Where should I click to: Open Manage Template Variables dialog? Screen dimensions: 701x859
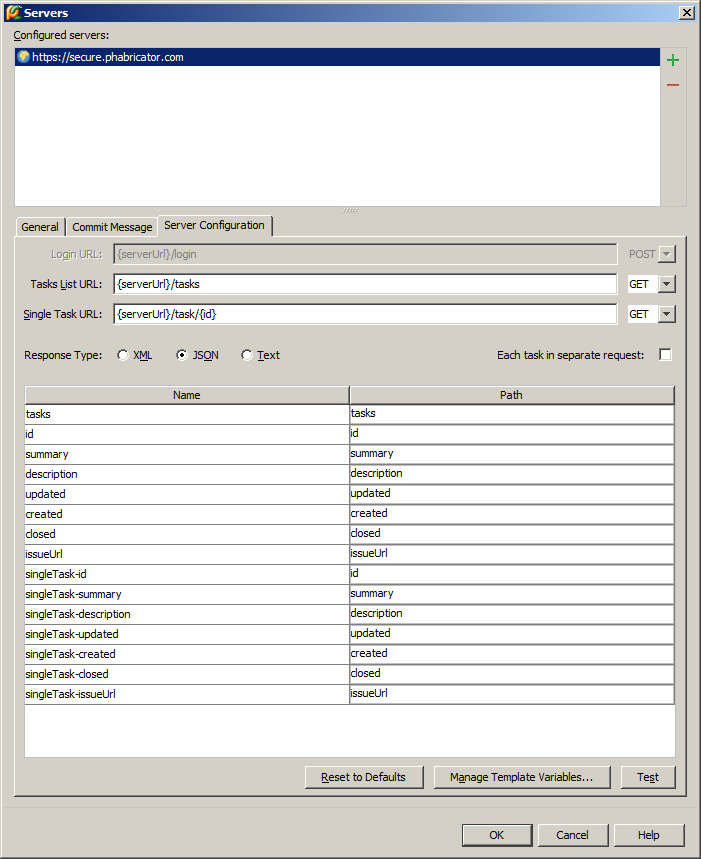coord(521,777)
